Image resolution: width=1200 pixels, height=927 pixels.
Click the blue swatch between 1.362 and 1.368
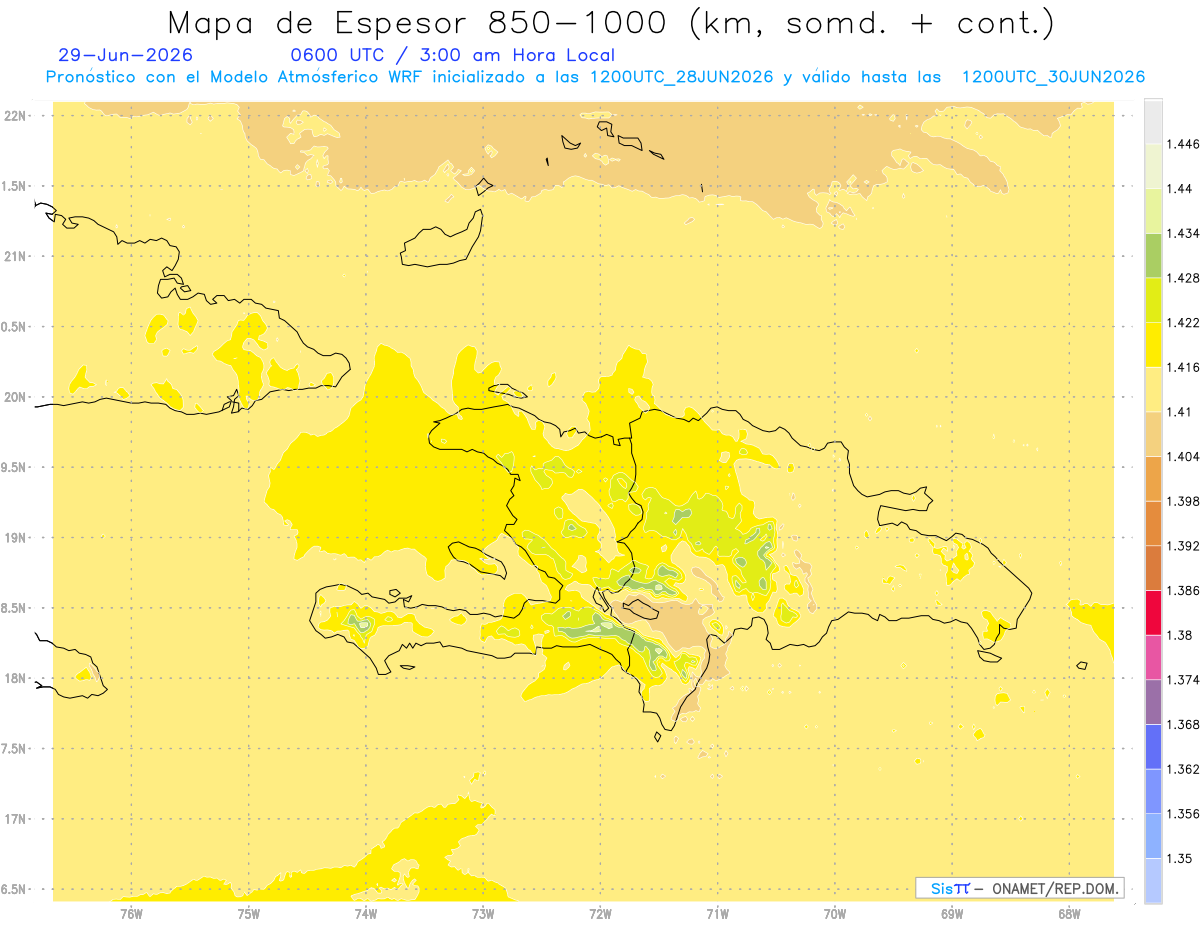pyautogui.click(x=1153, y=747)
